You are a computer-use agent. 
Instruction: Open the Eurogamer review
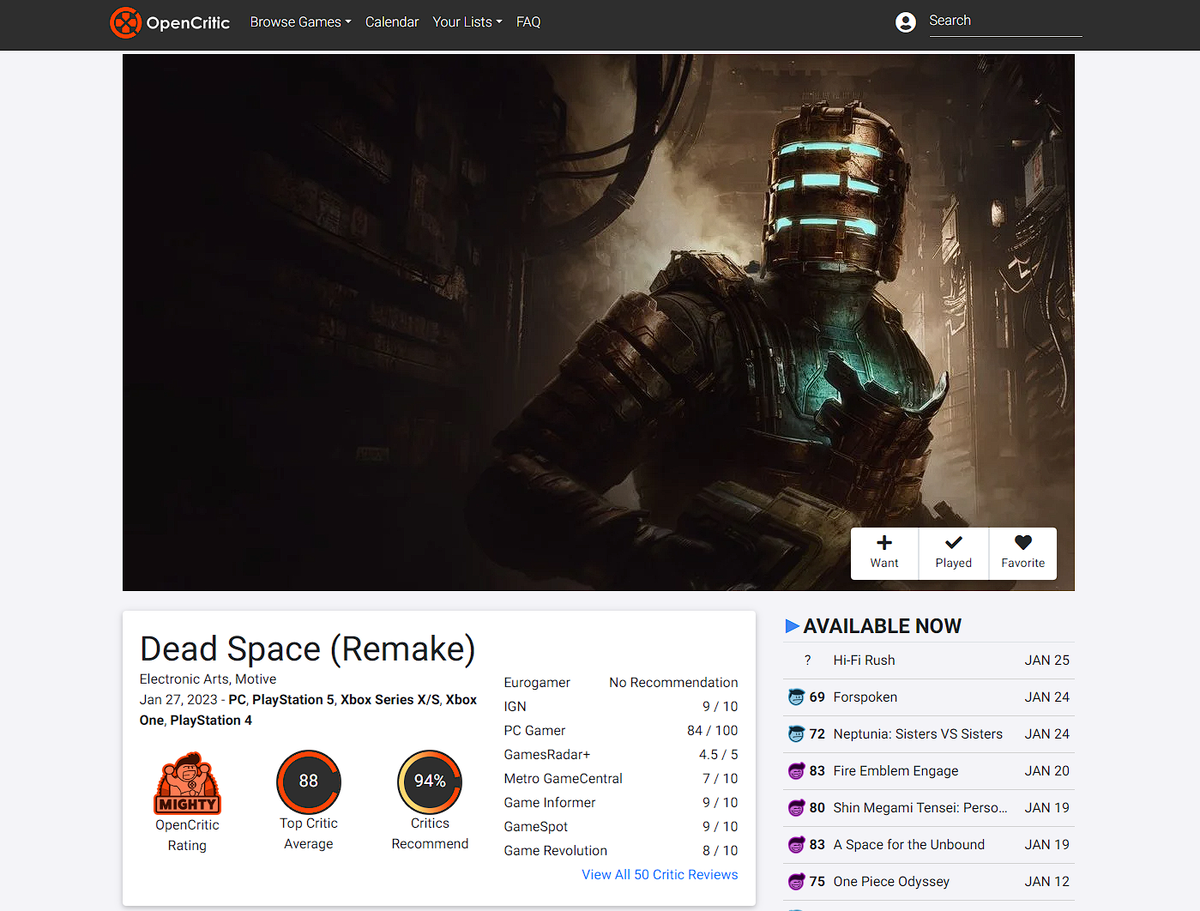pos(537,682)
